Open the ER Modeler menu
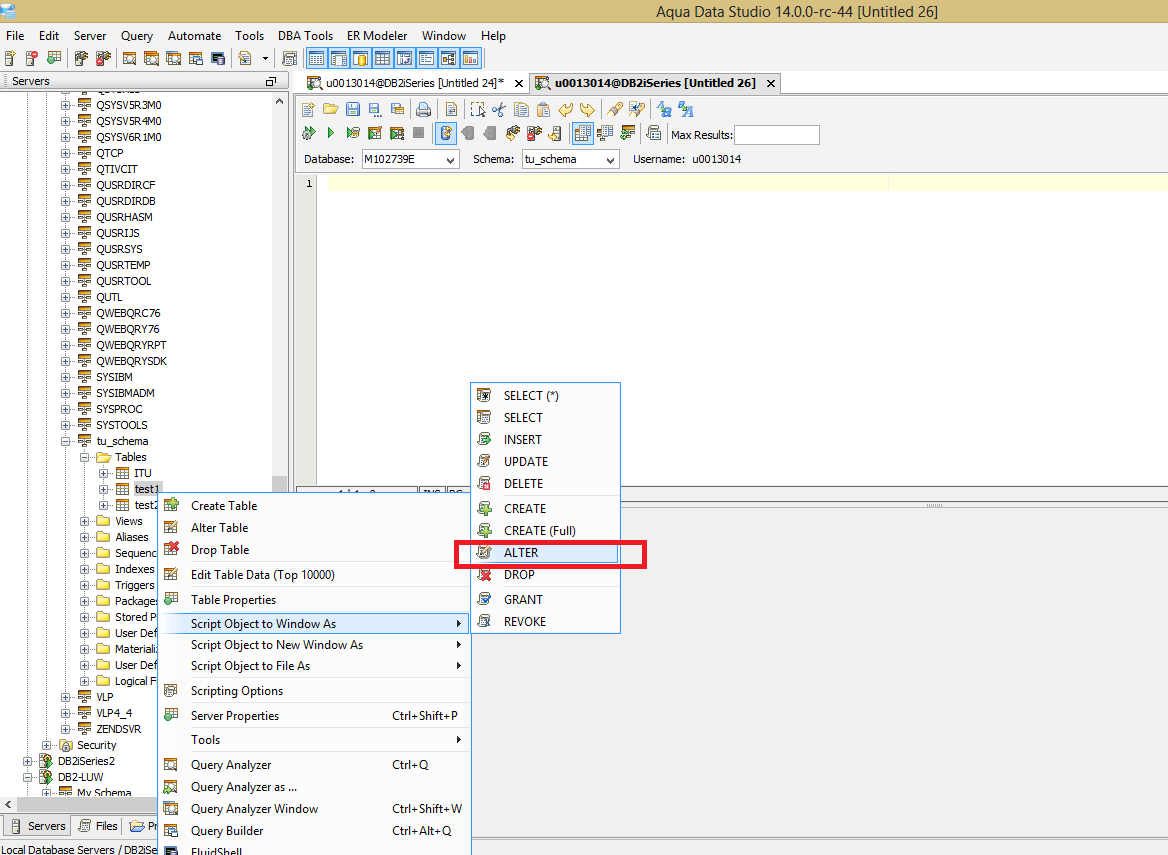This screenshot has width=1168, height=855. coord(377,36)
